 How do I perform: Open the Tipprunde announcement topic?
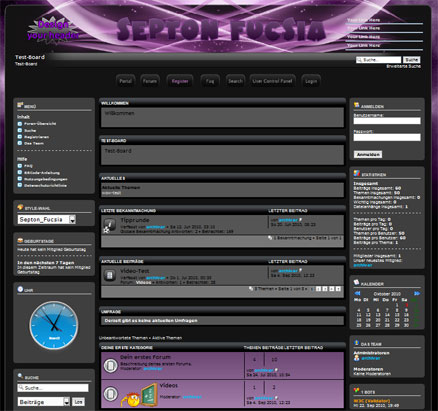(135, 220)
